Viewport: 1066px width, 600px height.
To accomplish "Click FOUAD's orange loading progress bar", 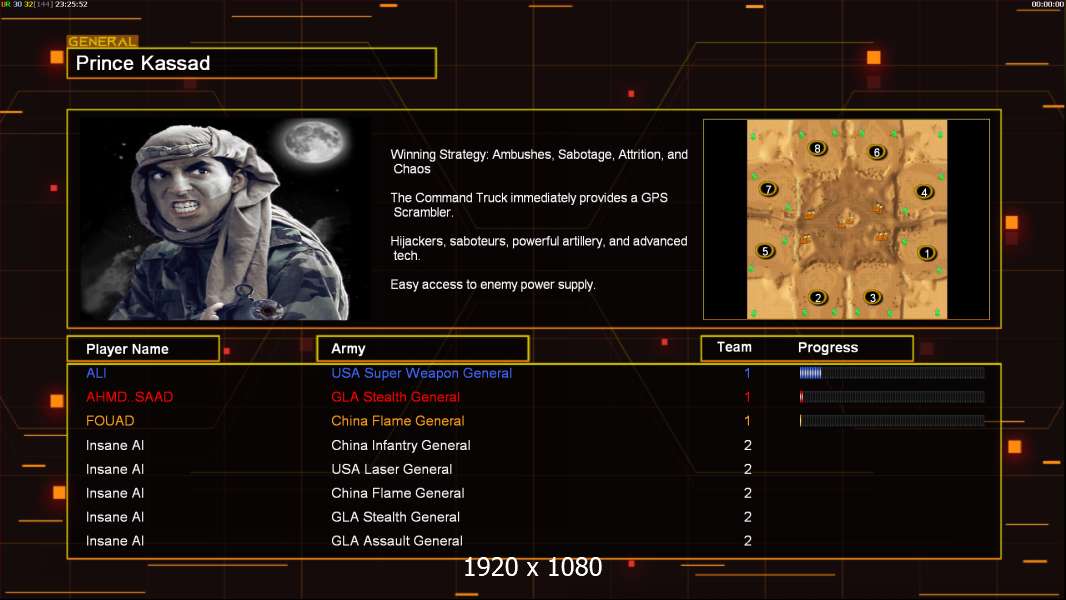I will [x=892, y=421].
